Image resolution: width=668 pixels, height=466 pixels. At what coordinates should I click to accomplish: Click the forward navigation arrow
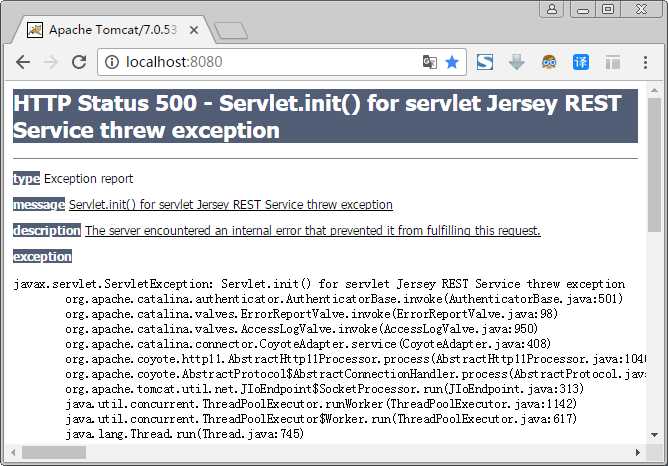tap(50, 62)
